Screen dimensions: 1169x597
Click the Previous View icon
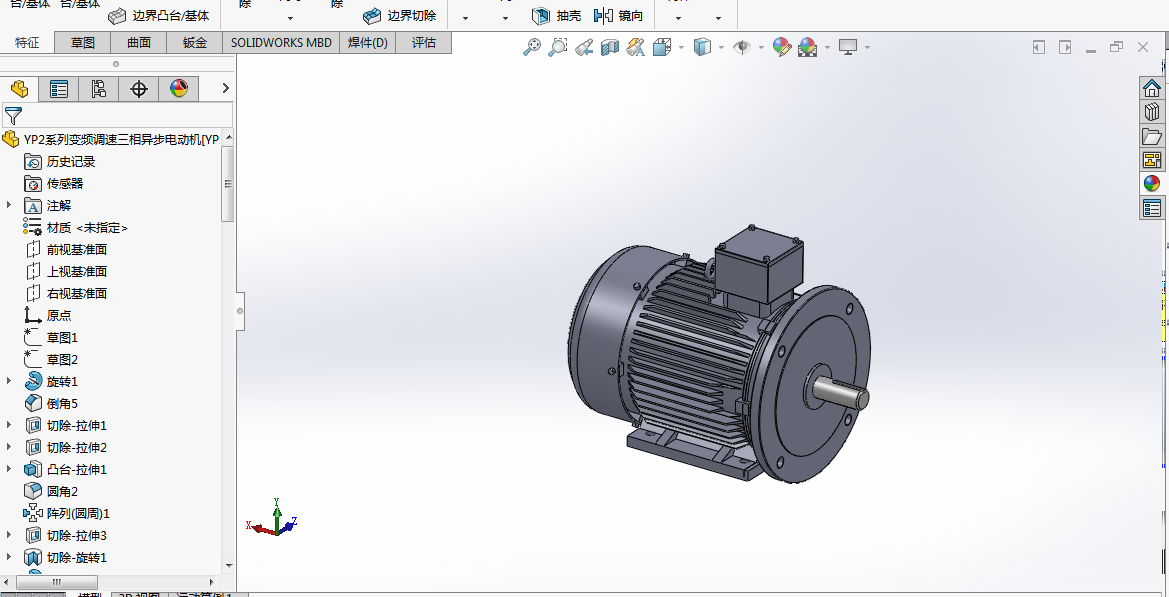[584, 48]
